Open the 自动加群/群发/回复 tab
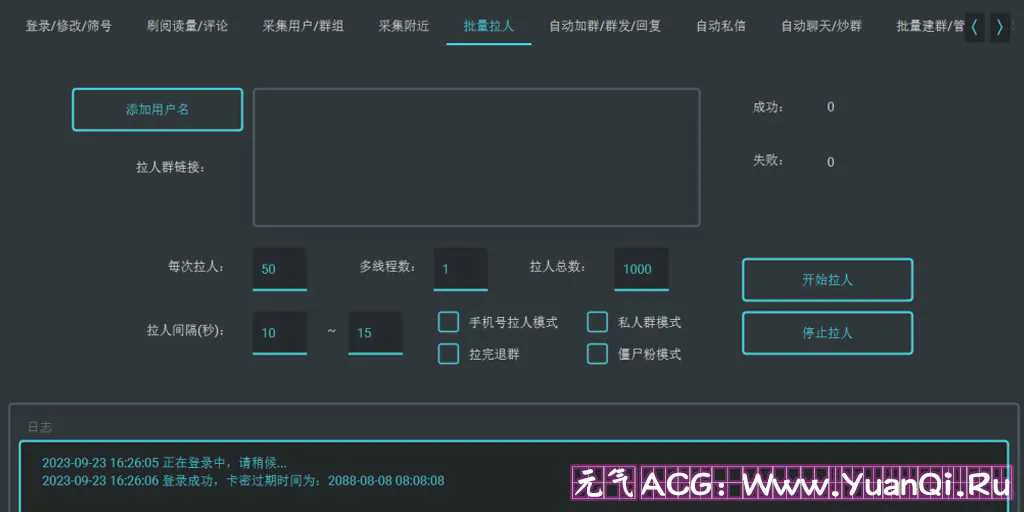The width and height of the screenshot is (1024, 512). pos(605,27)
